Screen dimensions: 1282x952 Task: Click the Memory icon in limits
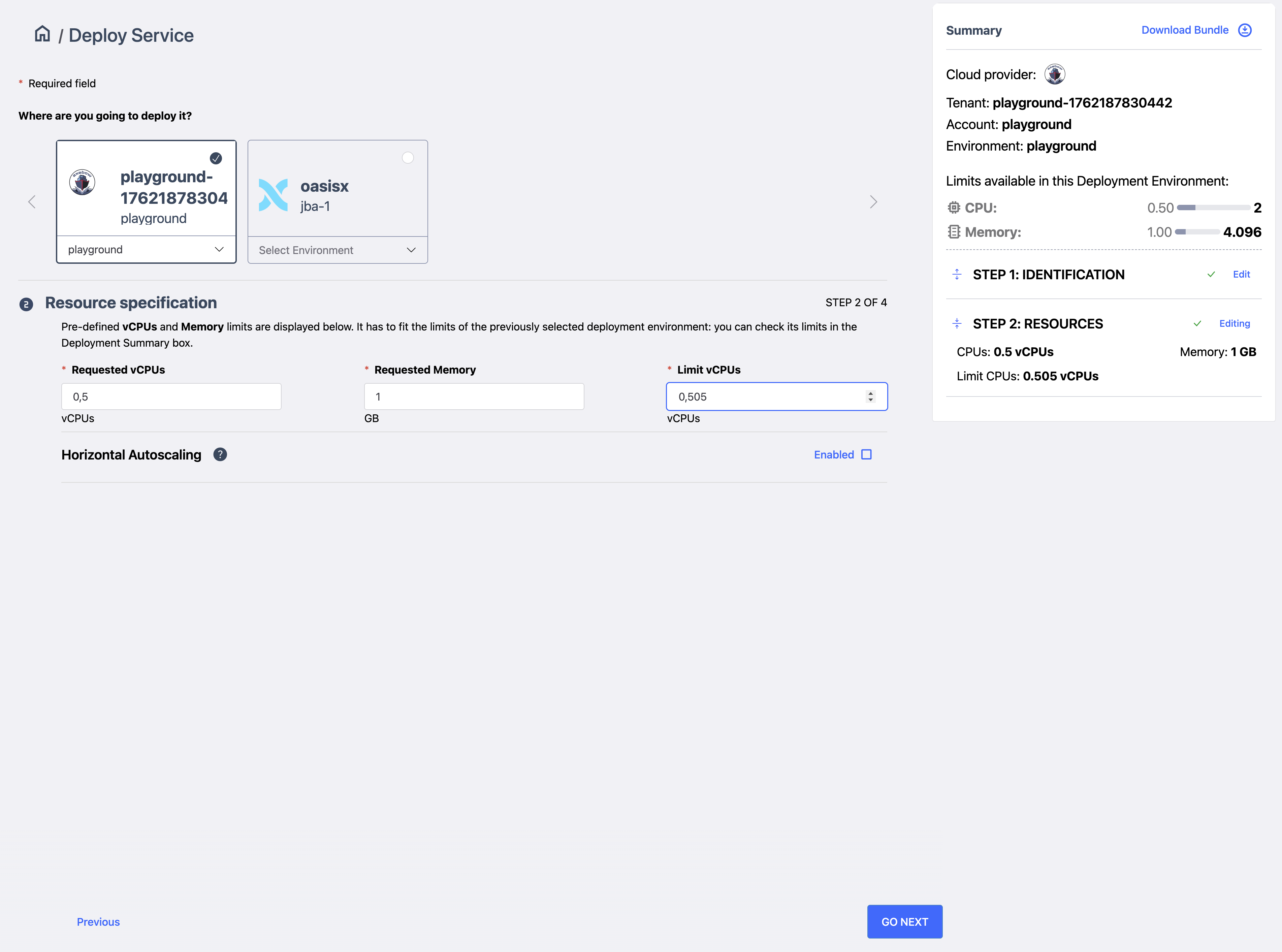954,232
